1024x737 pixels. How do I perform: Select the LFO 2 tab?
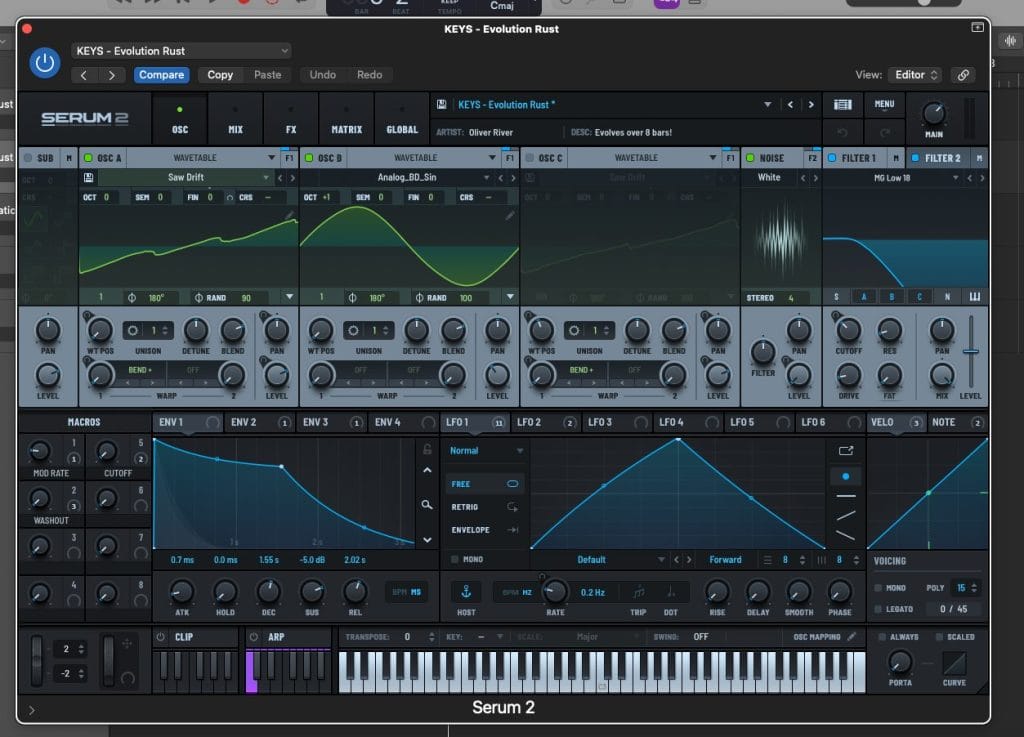tap(545, 422)
